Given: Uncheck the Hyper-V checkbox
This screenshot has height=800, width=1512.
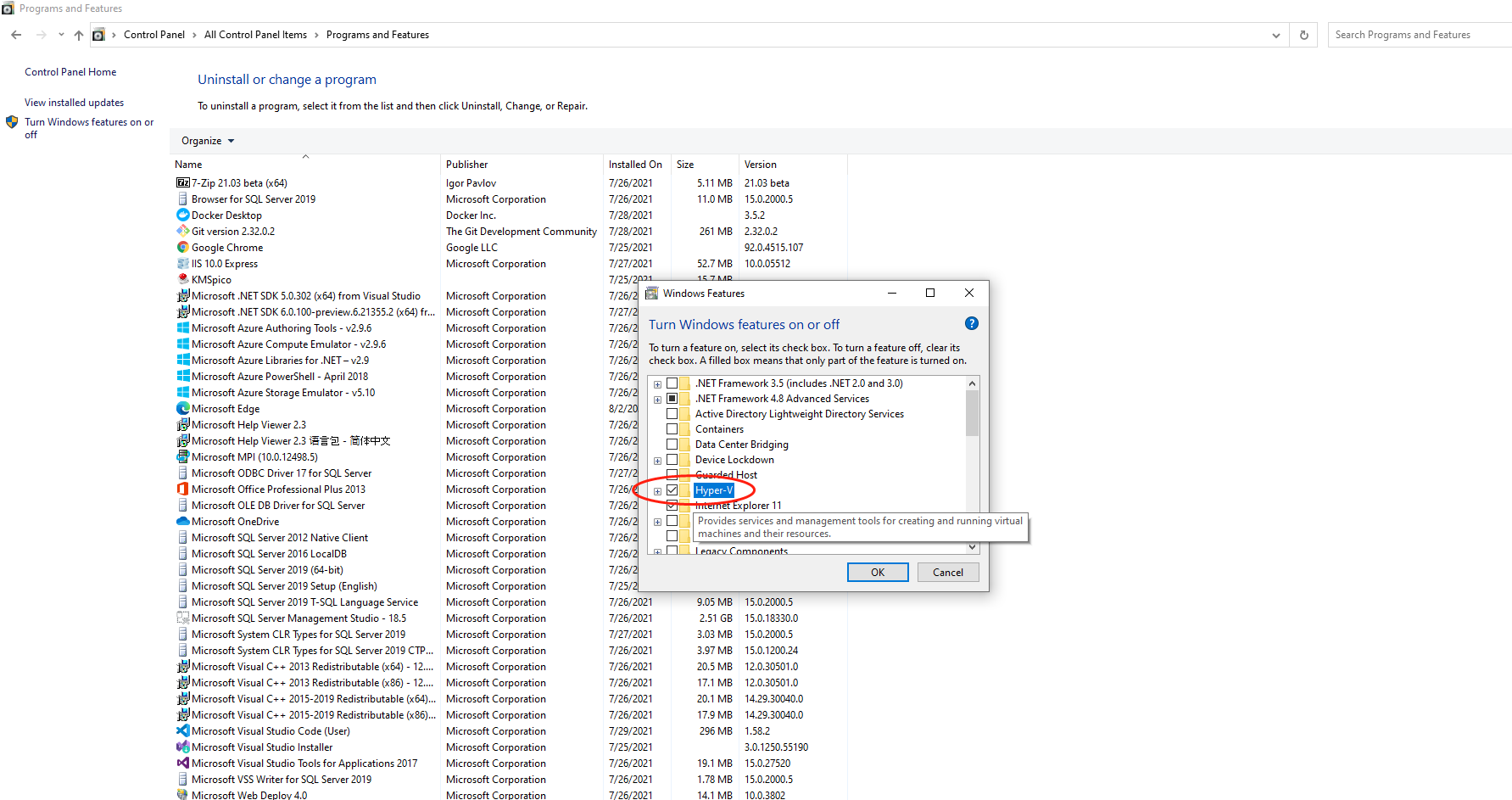Looking at the screenshot, I should click(x=672, y=490).
